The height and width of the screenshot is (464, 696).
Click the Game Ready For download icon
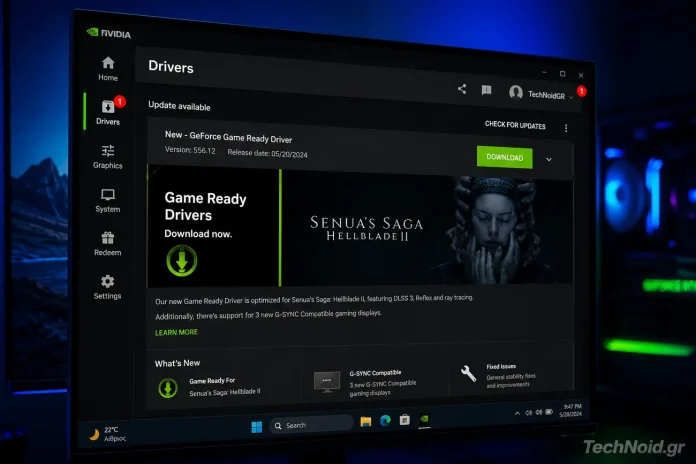168,388
